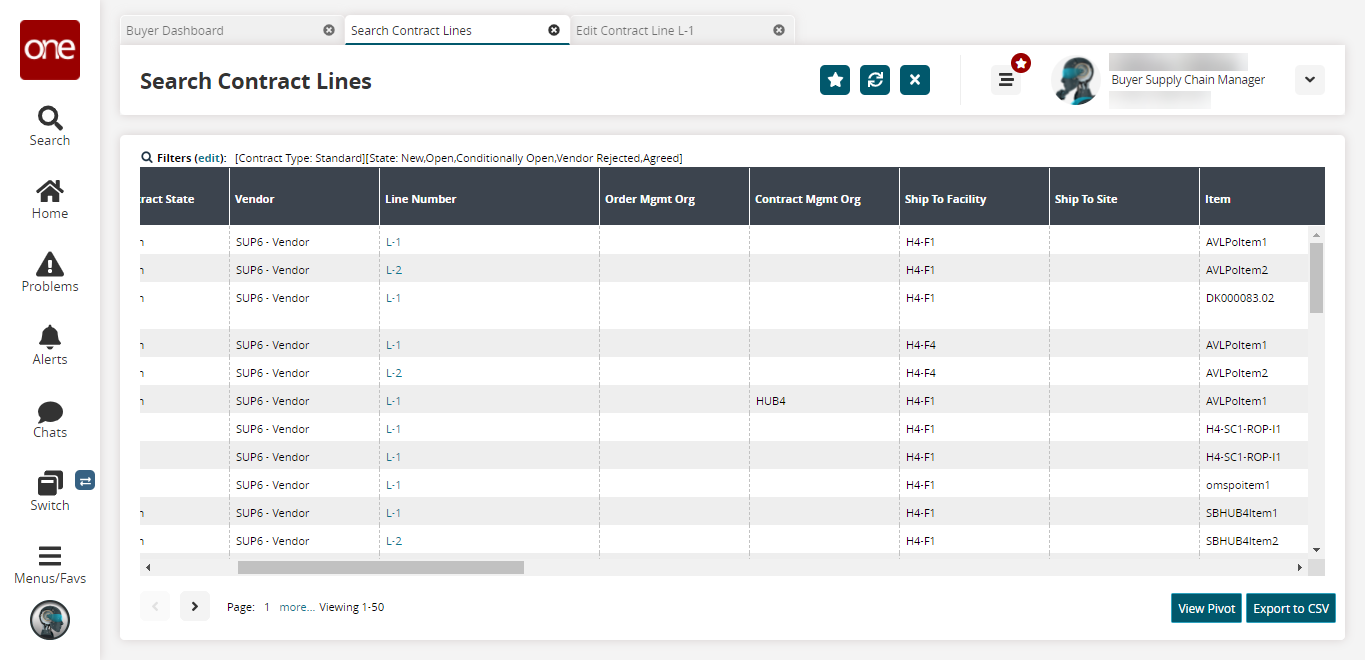Switch to Edit Contract Line L-1 tab
The height and width of the screenshot is (660, 1365).
coord(634,30)
